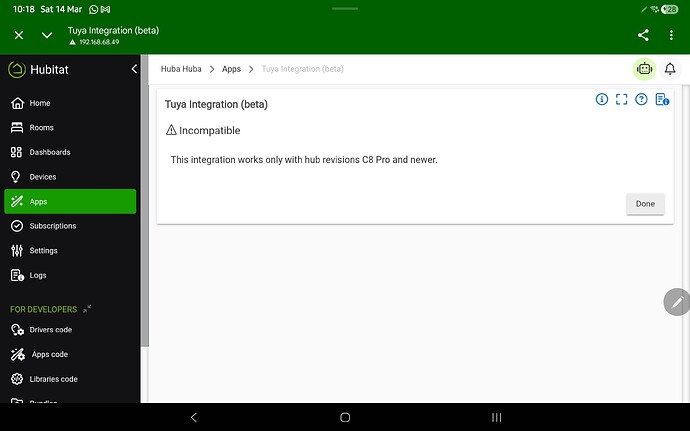This screenshot has width=690, height=431.
Task: Open Drivers code in developer section
Action: pos(70,330)
